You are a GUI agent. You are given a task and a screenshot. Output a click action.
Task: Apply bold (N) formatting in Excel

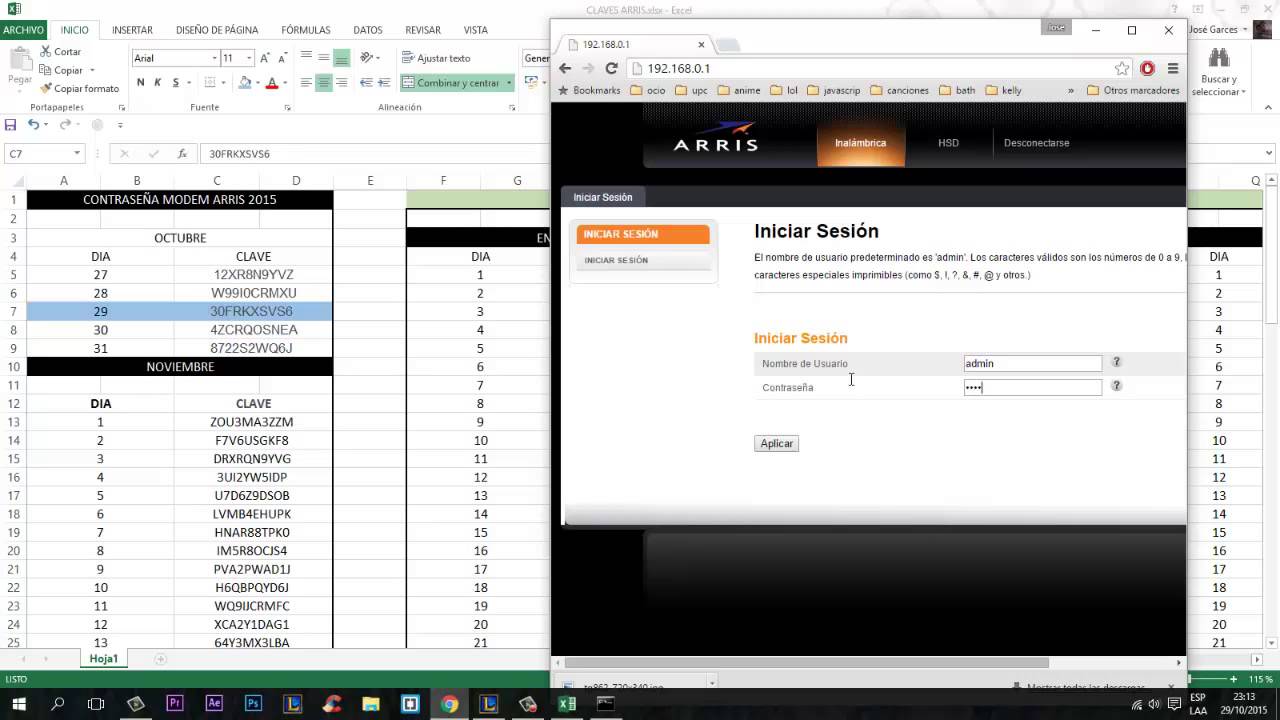coord(141,83)
